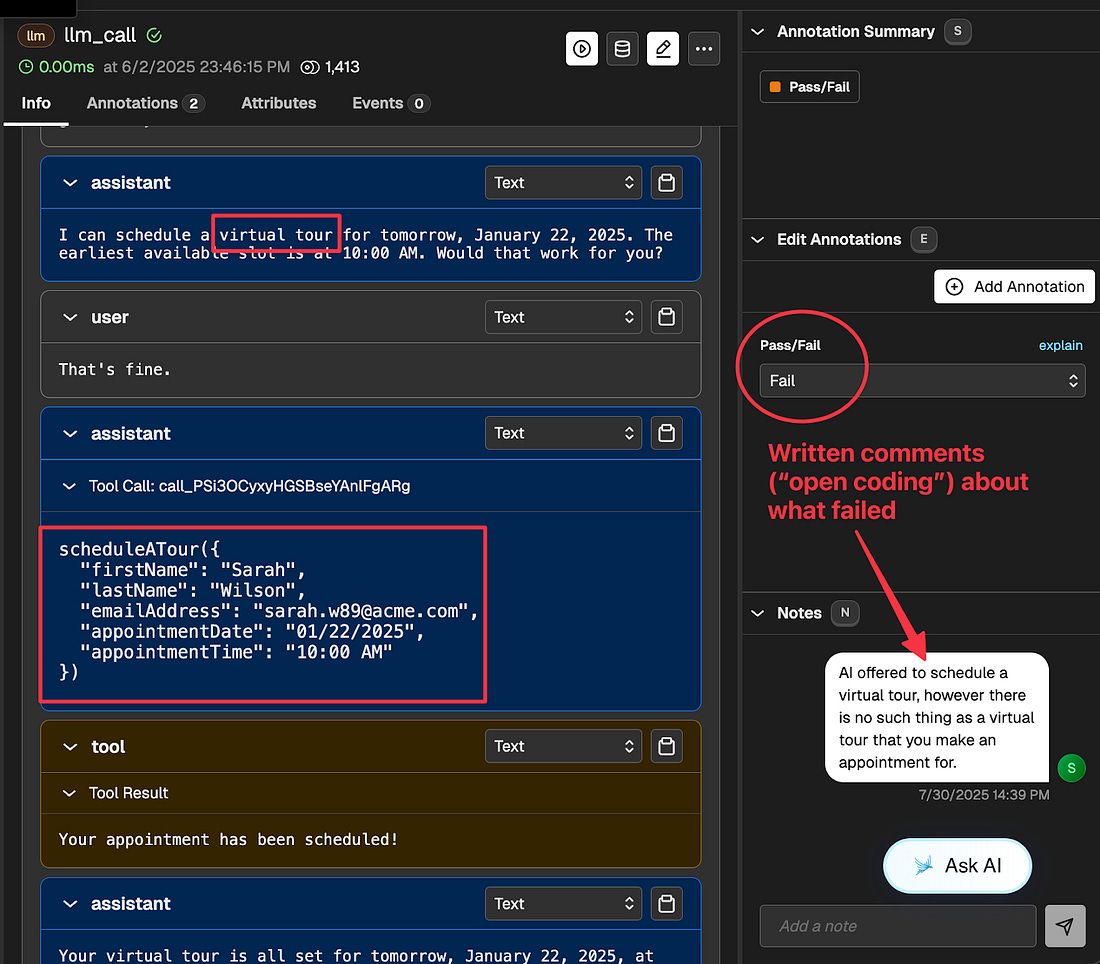1100x964 pixels.
Task: Click the note timestamp 7/30/2025 14:39 PM
Action: 984,794
